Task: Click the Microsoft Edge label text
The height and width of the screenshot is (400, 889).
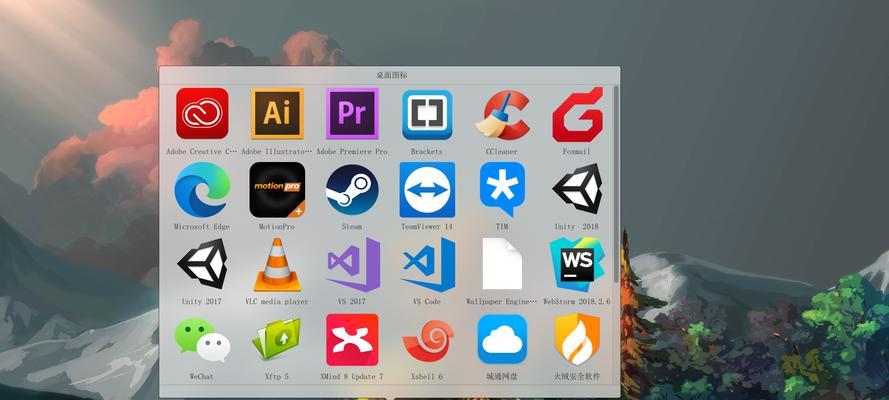Action: [x=202, y=227]
